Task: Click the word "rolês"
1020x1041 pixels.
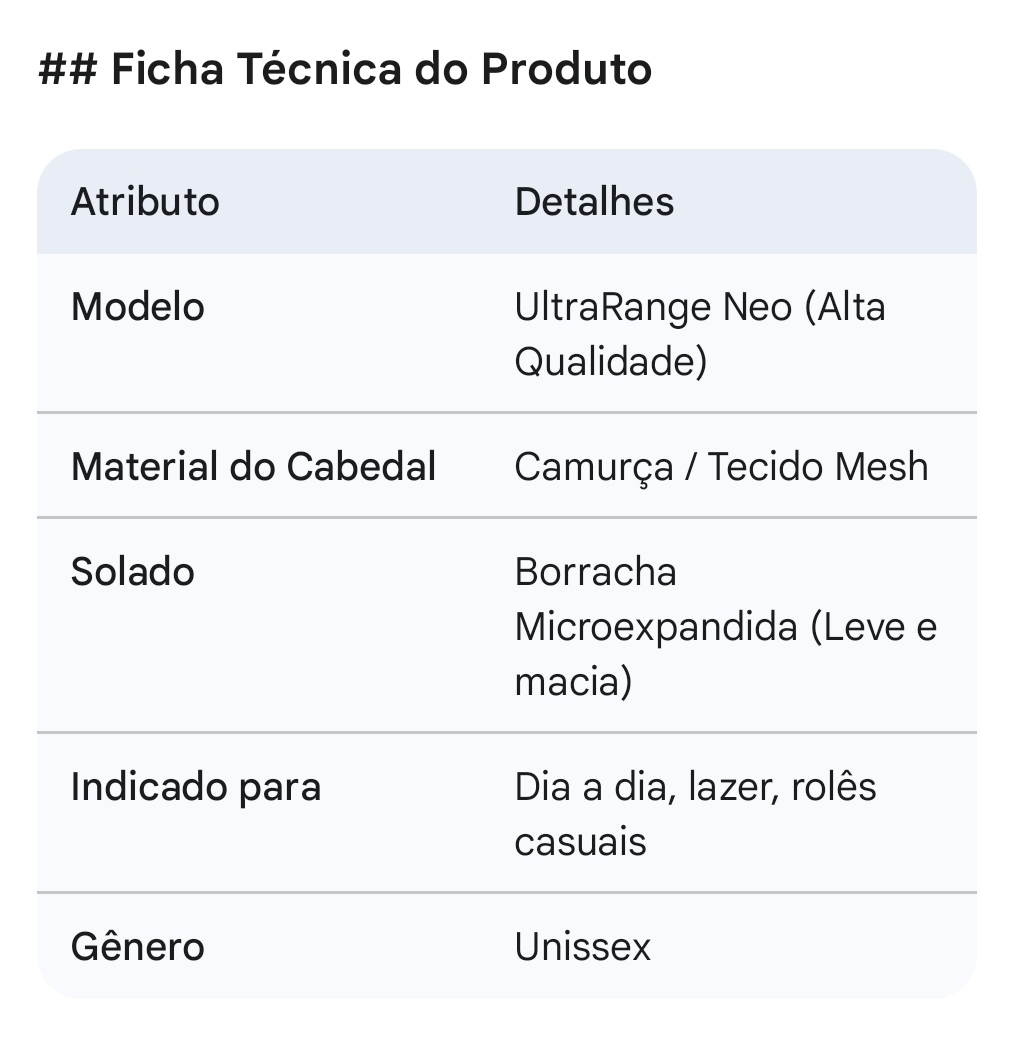Action: pos(833,787)
